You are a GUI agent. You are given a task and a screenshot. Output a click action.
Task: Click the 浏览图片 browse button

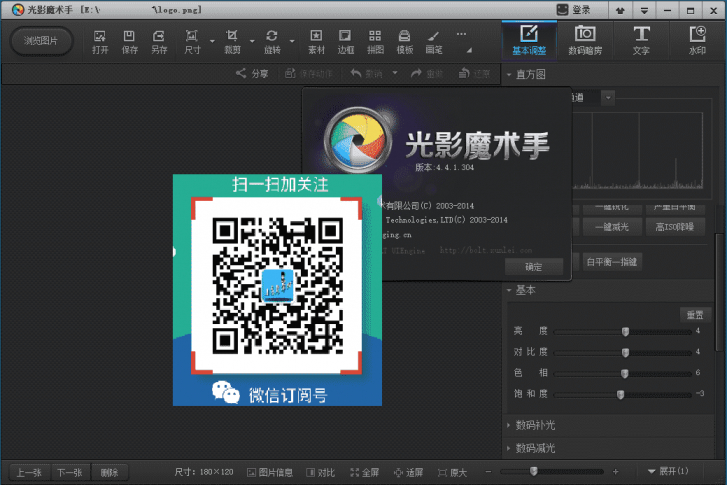[x=41, y=41]
